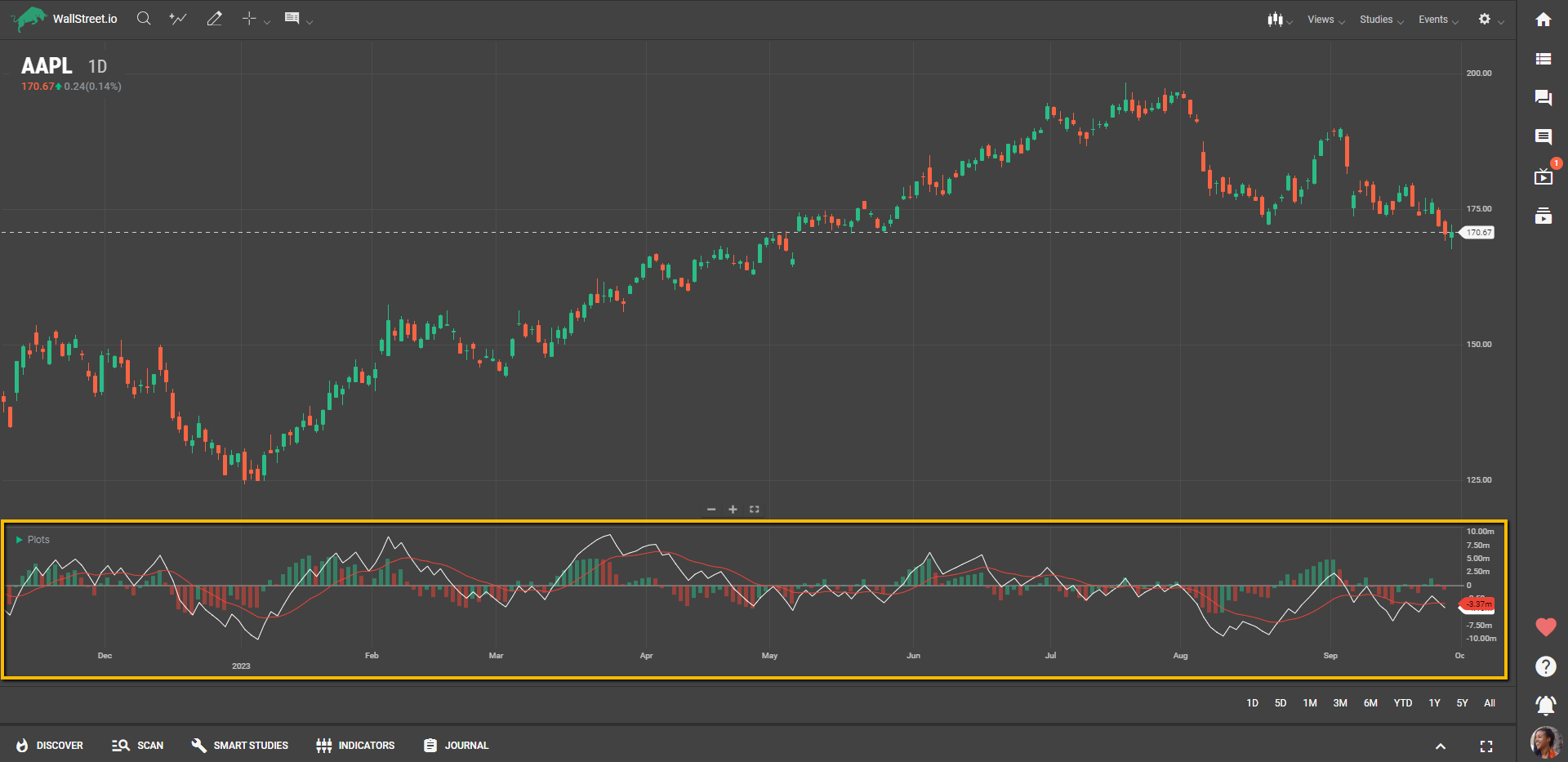Toggle fullscreen mode at bottom right

click(x=1486, y=746)
